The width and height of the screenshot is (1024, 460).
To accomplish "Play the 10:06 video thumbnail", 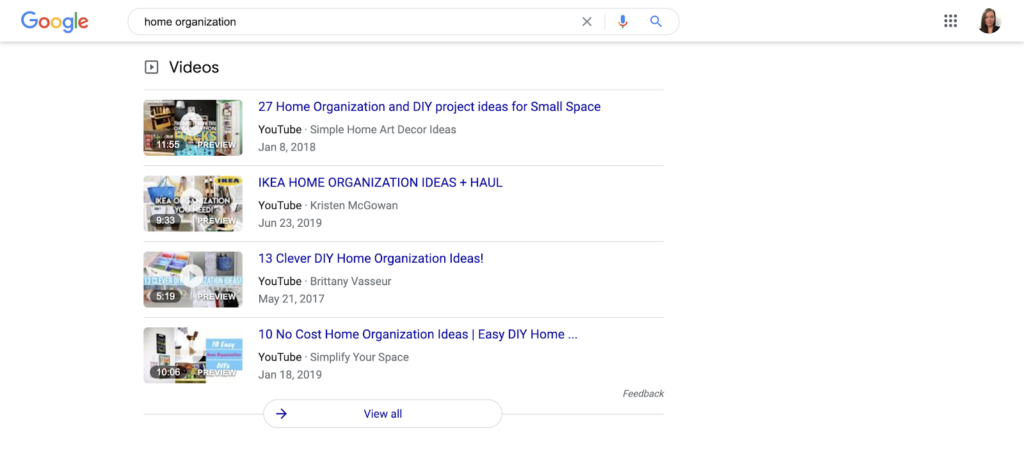I will coord(193,355).
